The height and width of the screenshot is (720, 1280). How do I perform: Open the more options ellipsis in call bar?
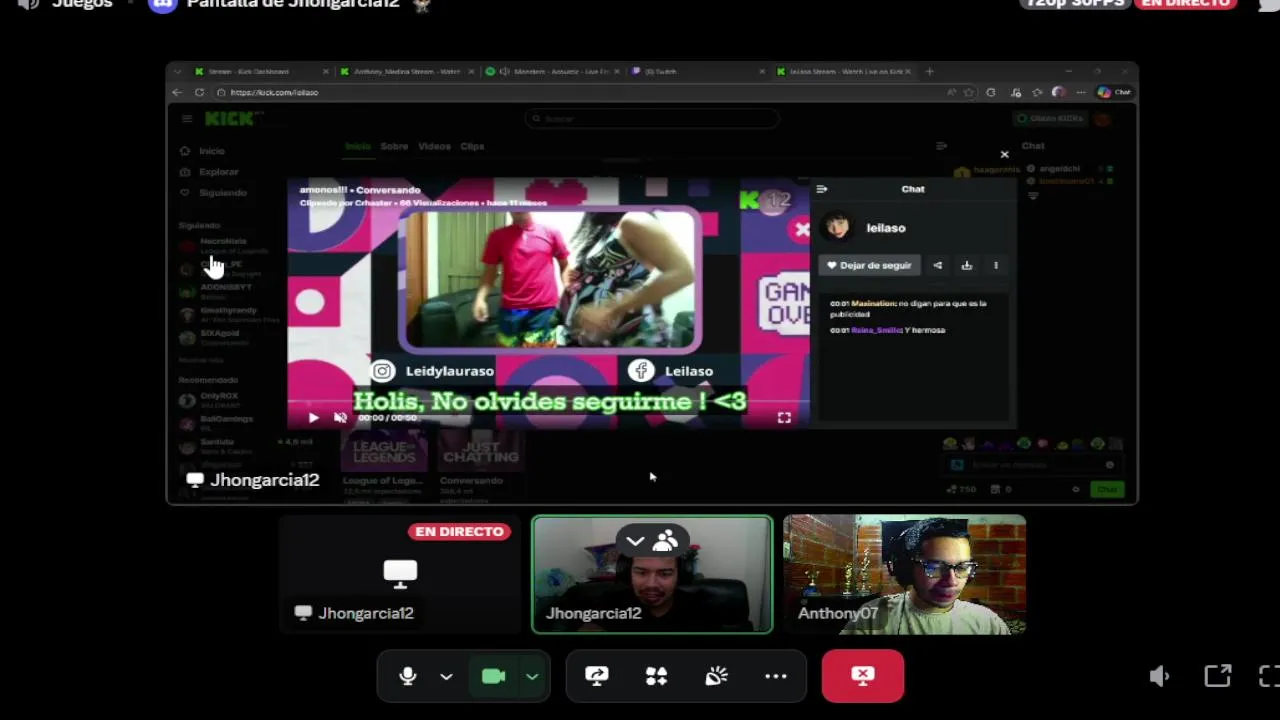(x=776, y=677)
